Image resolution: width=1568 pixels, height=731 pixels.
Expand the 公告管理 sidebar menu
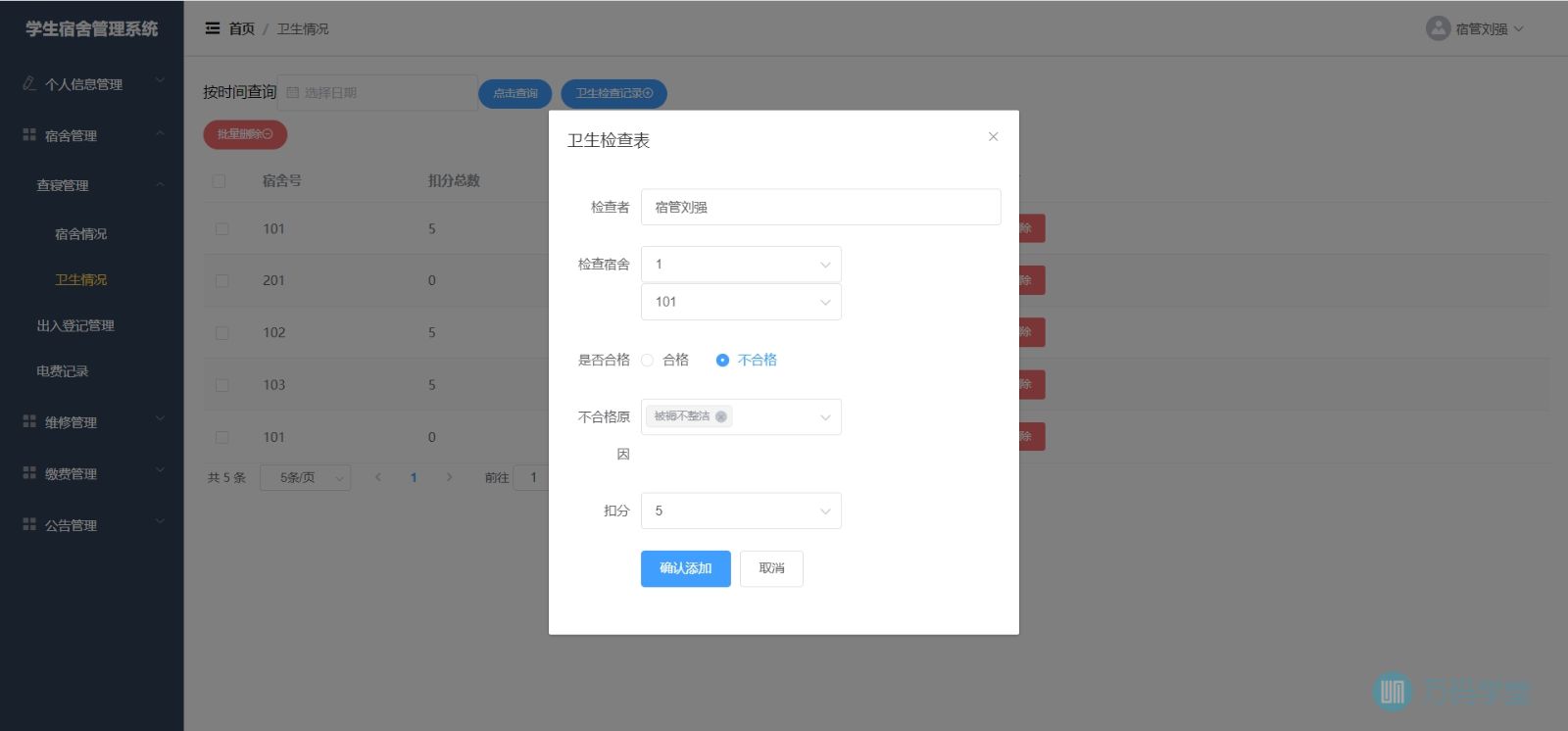click(x=91, y=525)
